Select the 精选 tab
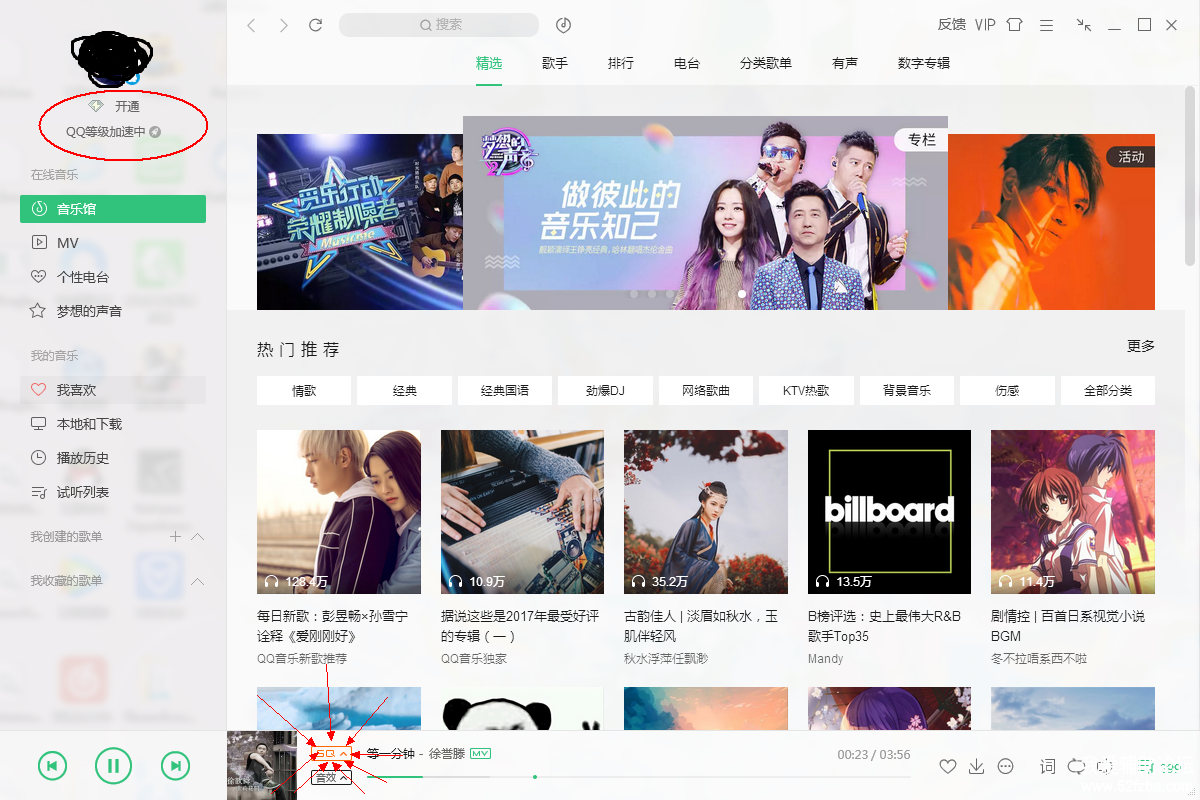 click(x=489, y=63)
